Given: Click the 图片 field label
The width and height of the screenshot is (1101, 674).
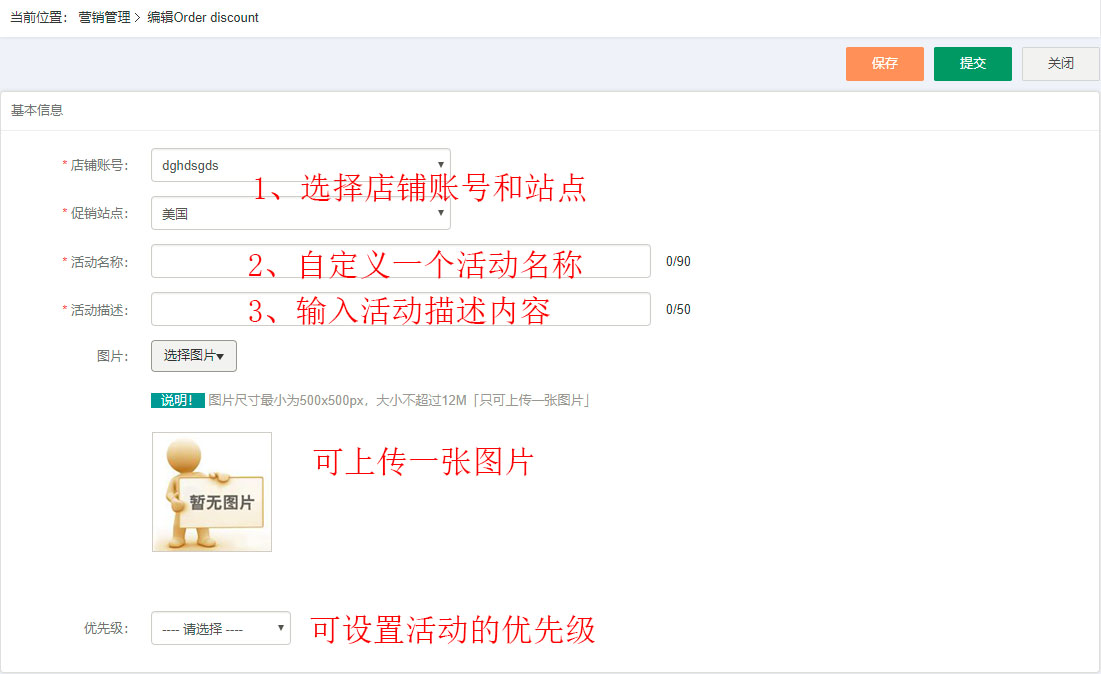Looking at the screenshot, I should (x=112, y=356).
